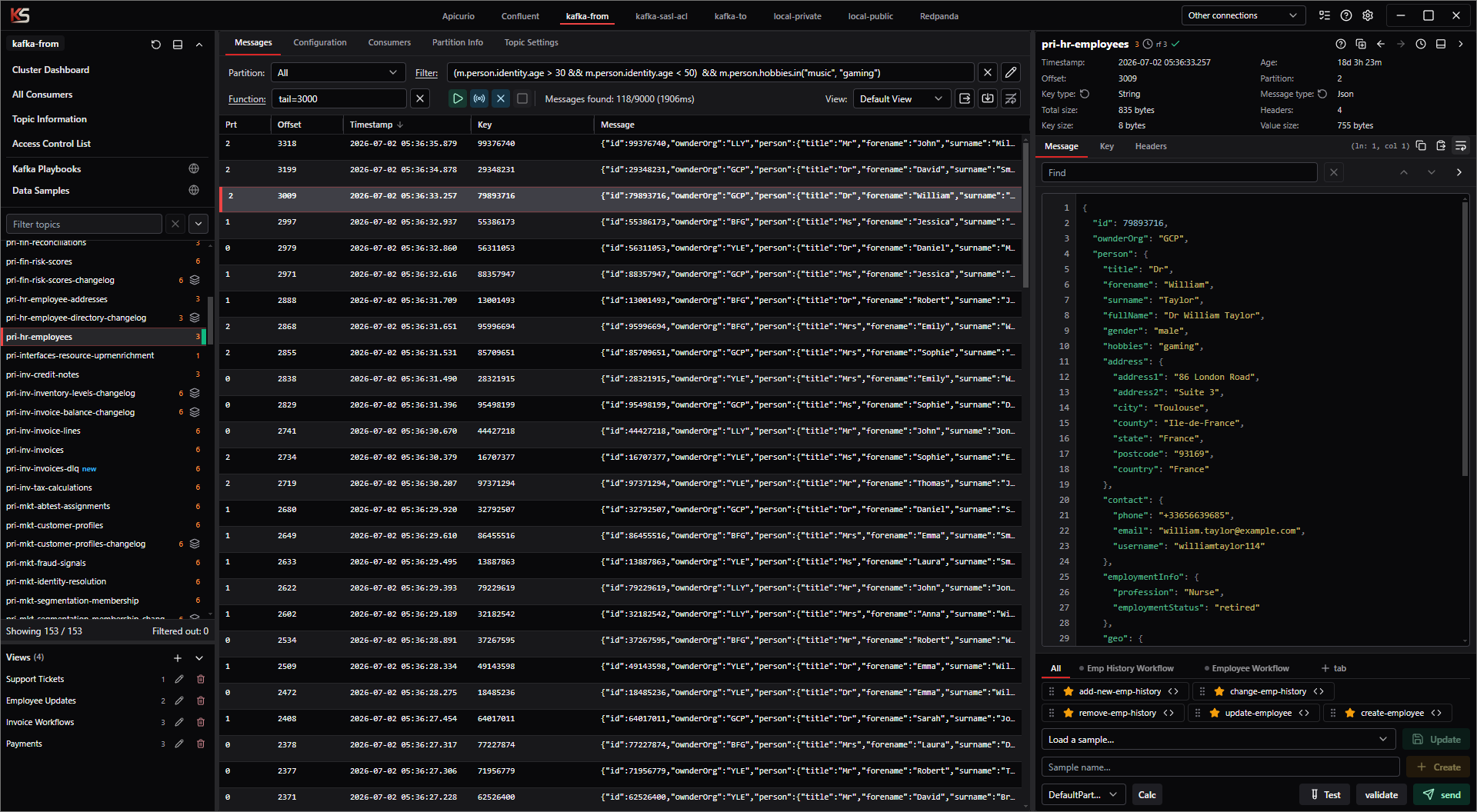This screenshot has width=1477, height=812.
Task: Refresh the kafka-from cluster
Action: 156,45
